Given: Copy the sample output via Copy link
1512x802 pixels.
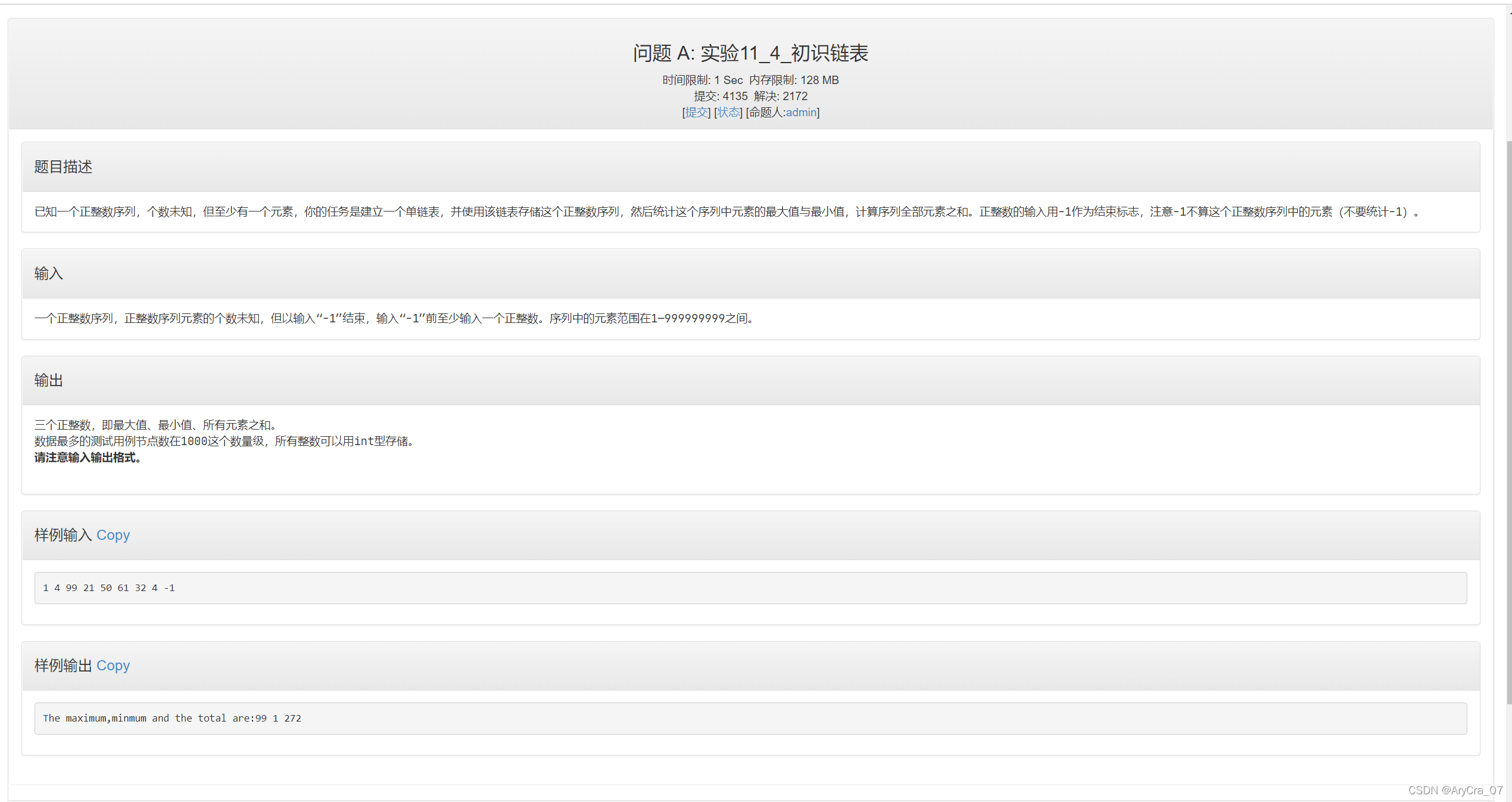Looking at the screenshot, I should click(x=113, y=666).
